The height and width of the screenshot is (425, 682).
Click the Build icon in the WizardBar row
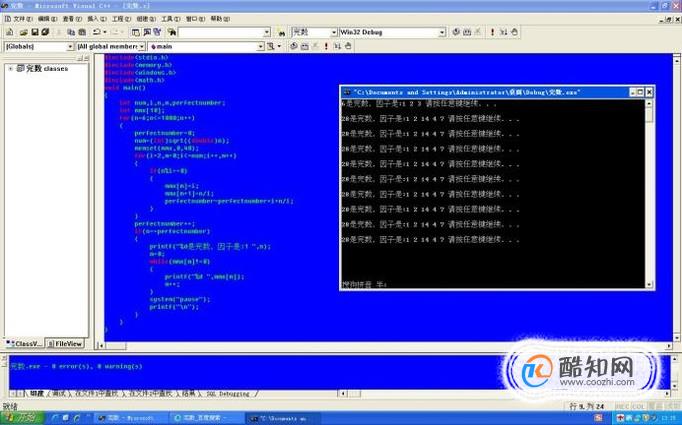(x=304, y=46)
